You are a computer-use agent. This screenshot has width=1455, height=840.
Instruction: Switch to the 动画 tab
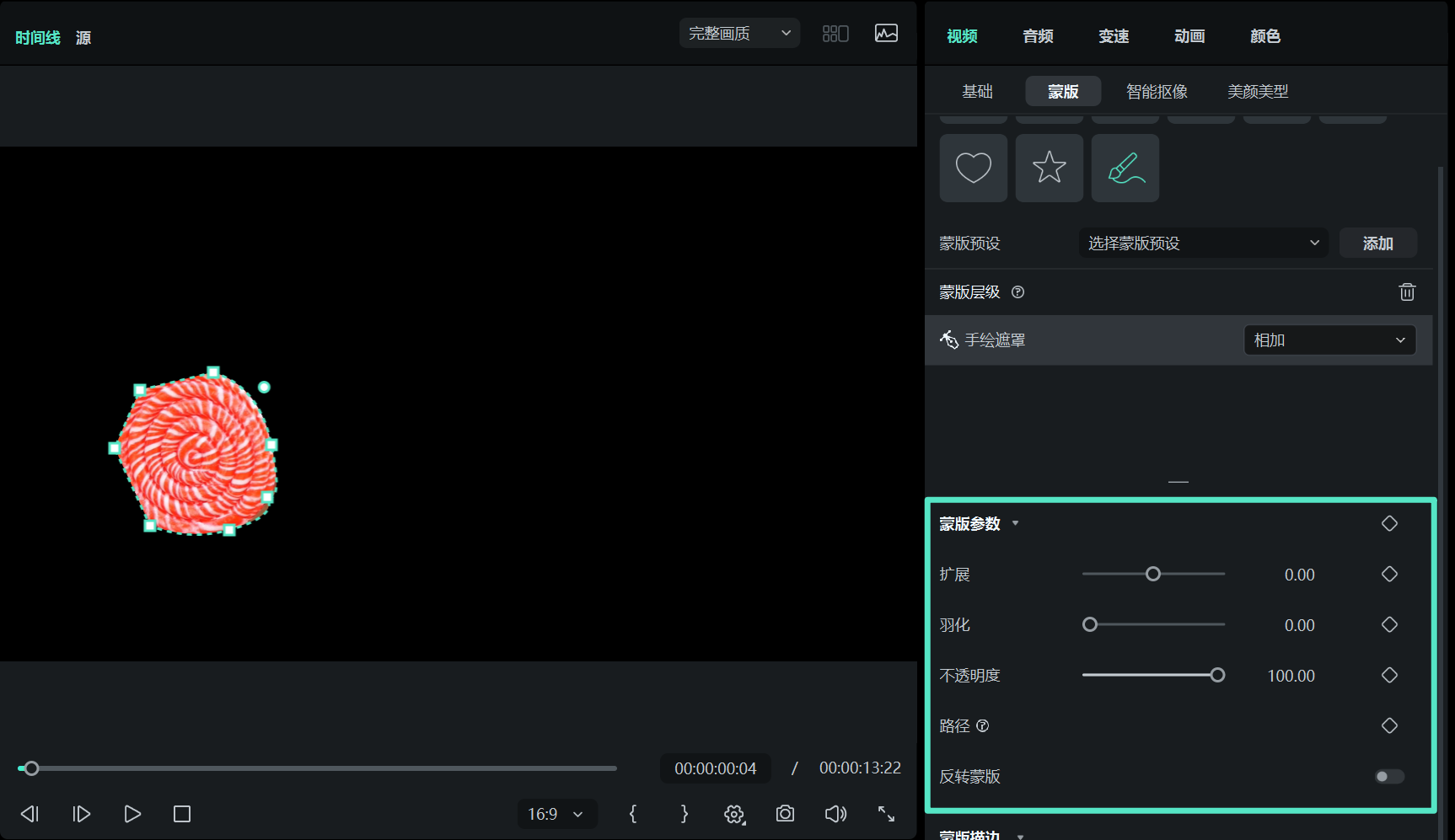point(1189,36)
